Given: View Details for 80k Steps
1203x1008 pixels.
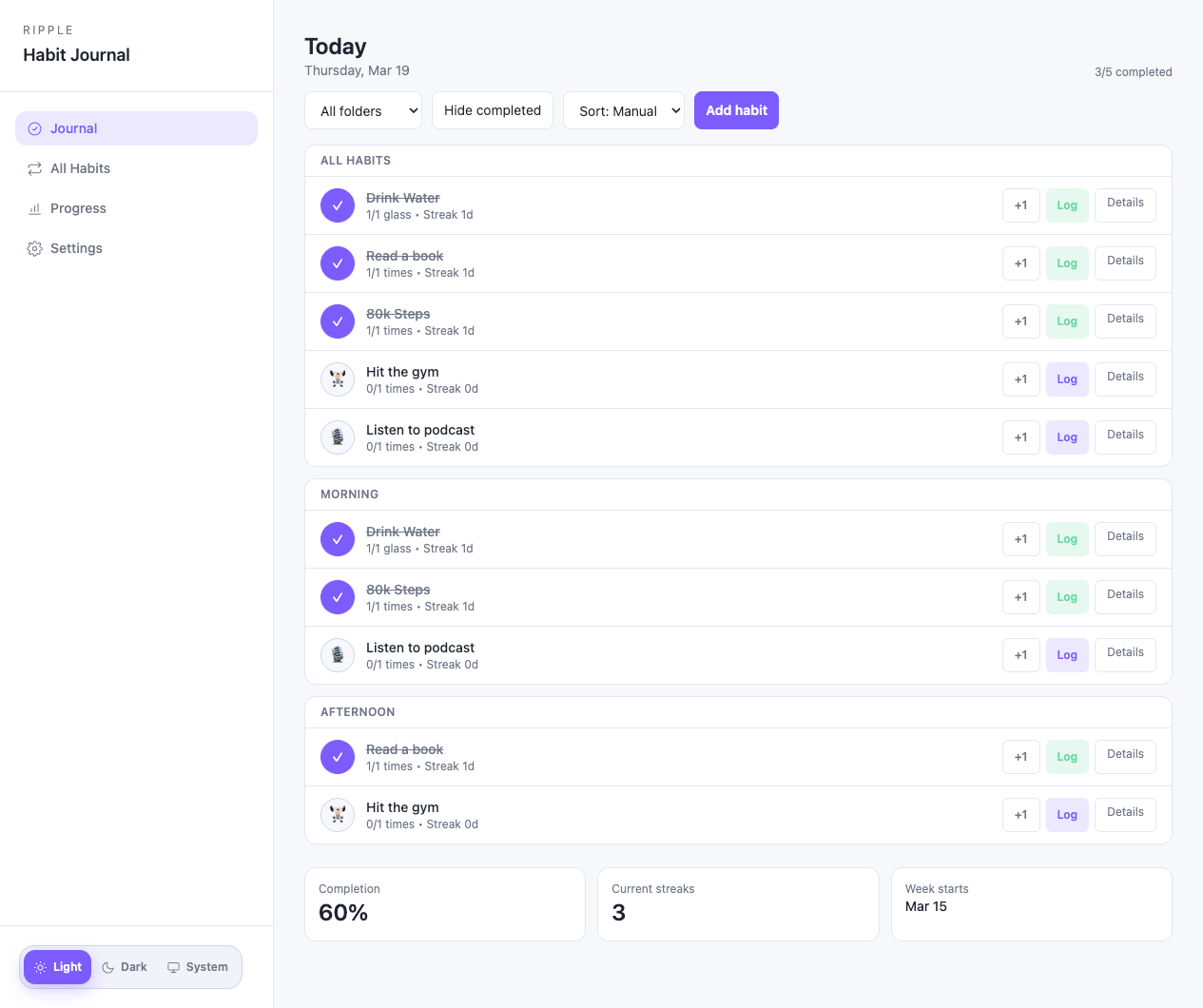Looking at the screenshot, I should pyautogui.click(x=1125, y=320).
